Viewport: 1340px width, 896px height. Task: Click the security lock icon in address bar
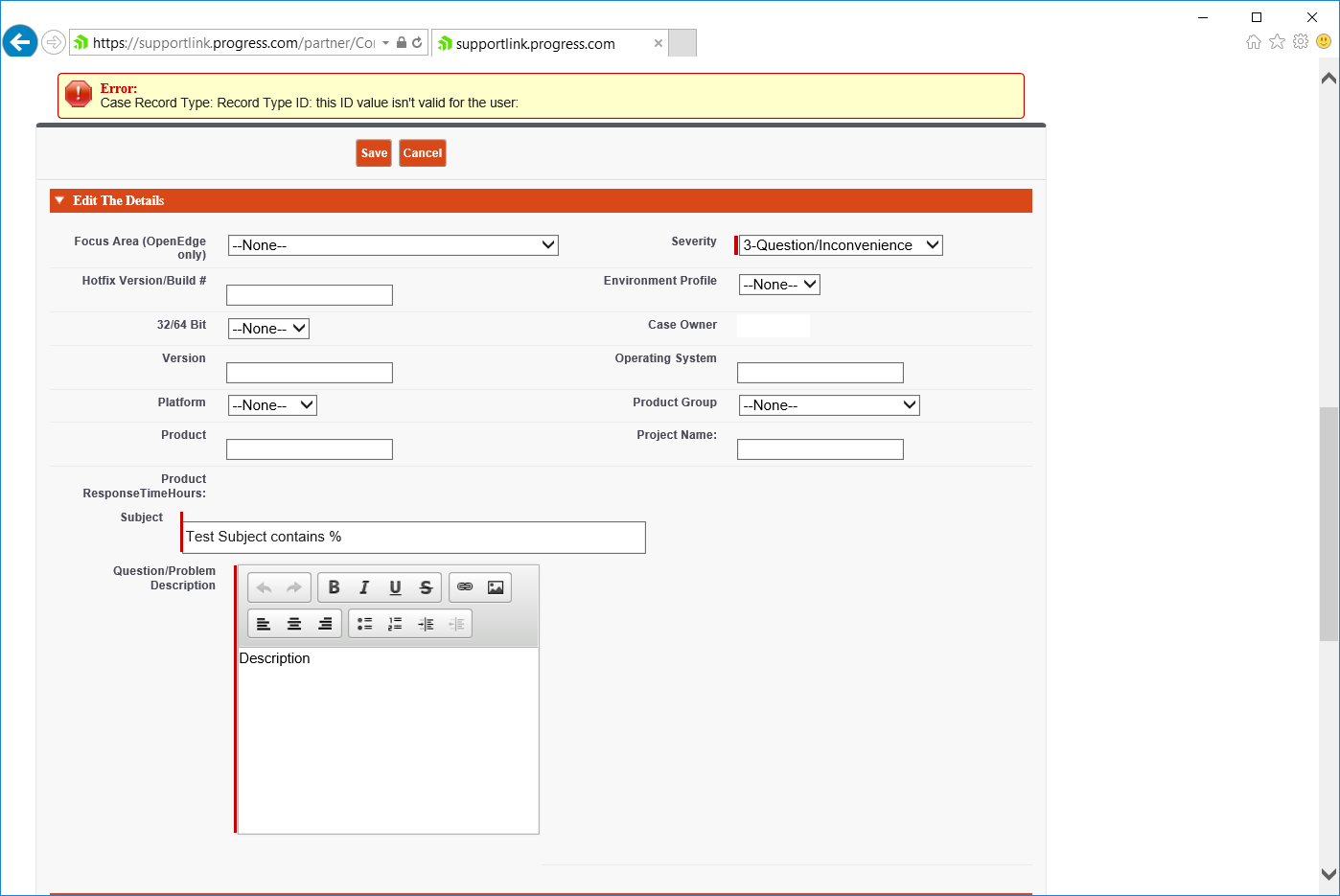(x=402, y=43)
